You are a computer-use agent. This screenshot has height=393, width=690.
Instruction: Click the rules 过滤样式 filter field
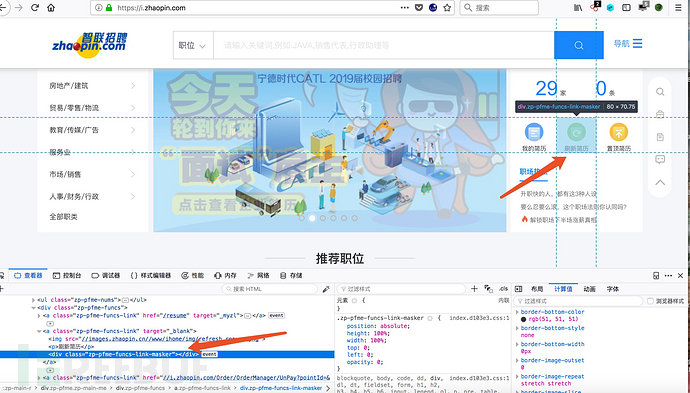coord(401,289)
